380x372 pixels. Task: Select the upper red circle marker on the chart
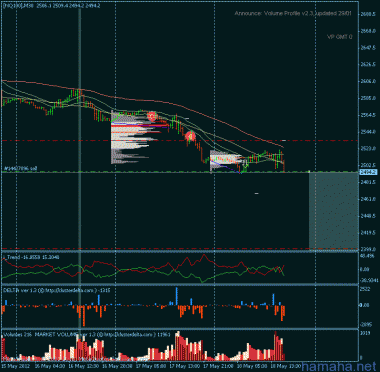click(x=152, y=116)
